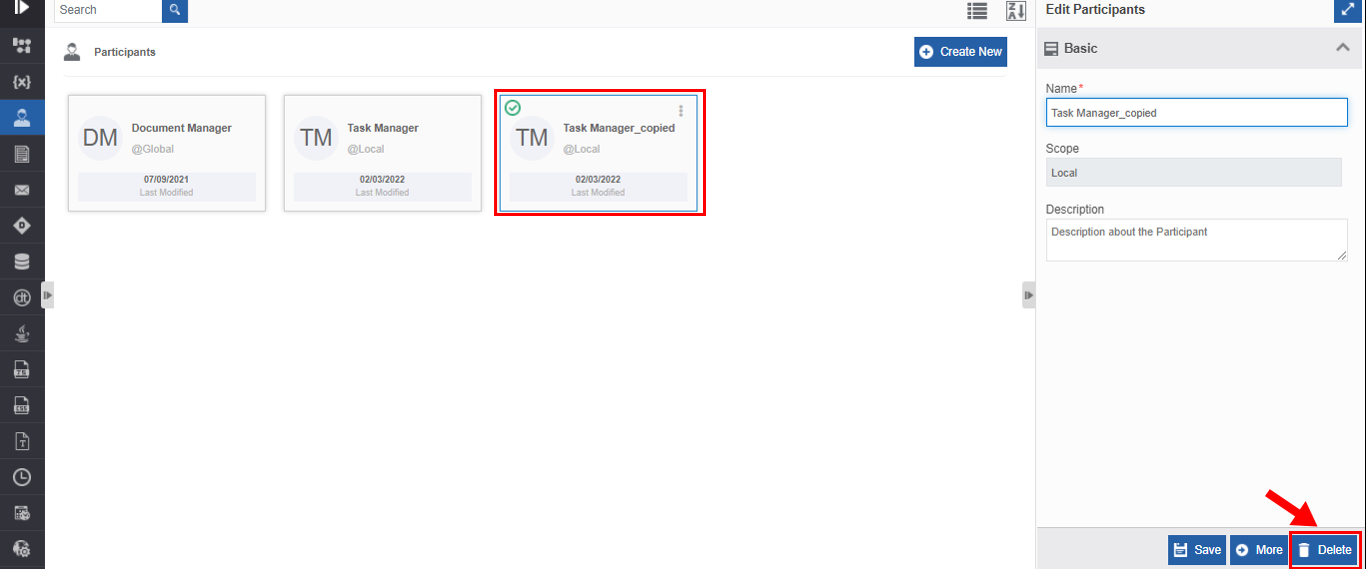The height and width of the screenshot is (569, 1366).
Task: Open the variables {x} sidebar icon
Action: pos(21,82)
